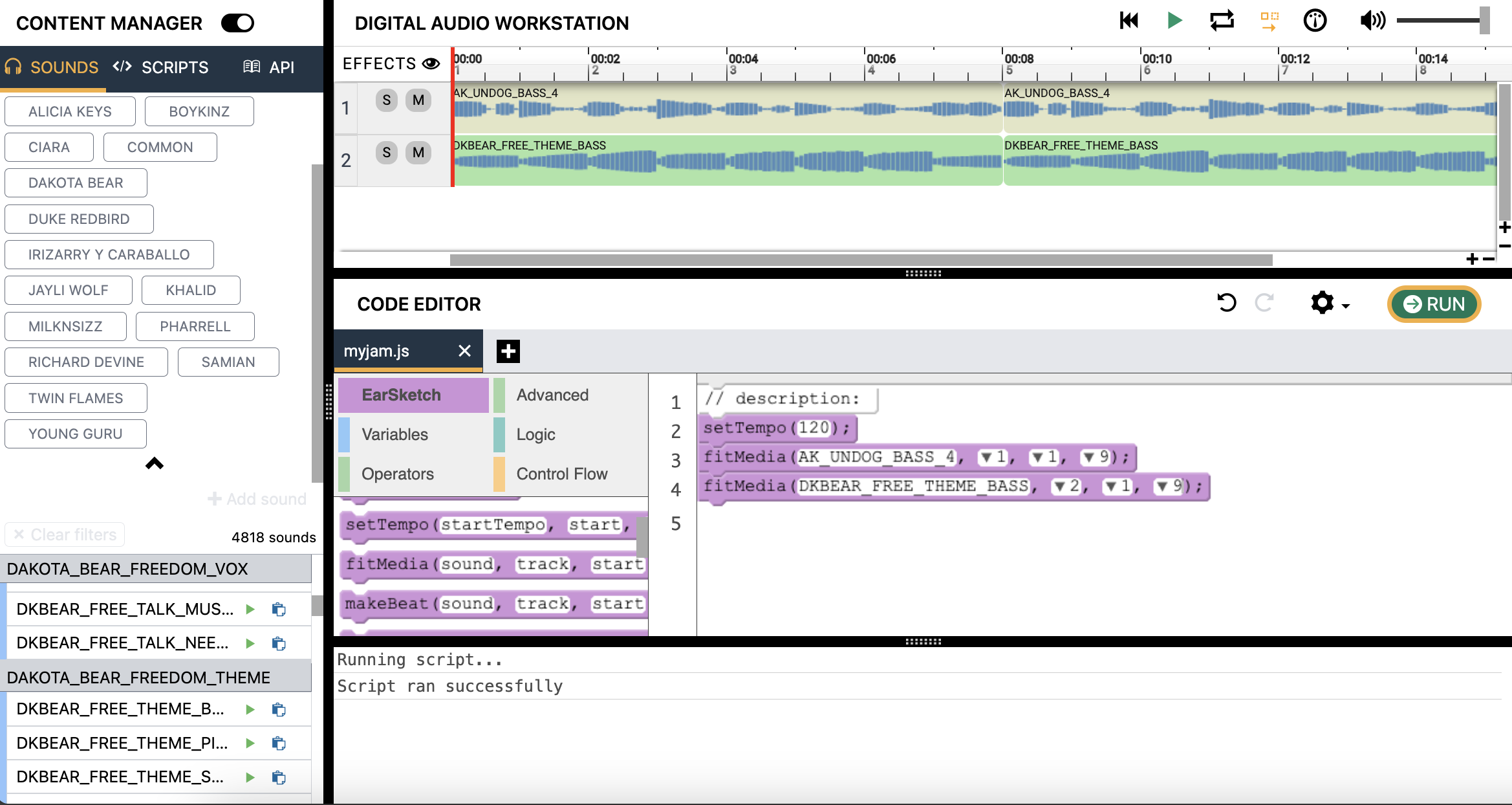Toggle the Content Manager switch
Image resolution: width=1512 pixels, height=805 pixels.
pyautogui.click(x=237, y=23)
